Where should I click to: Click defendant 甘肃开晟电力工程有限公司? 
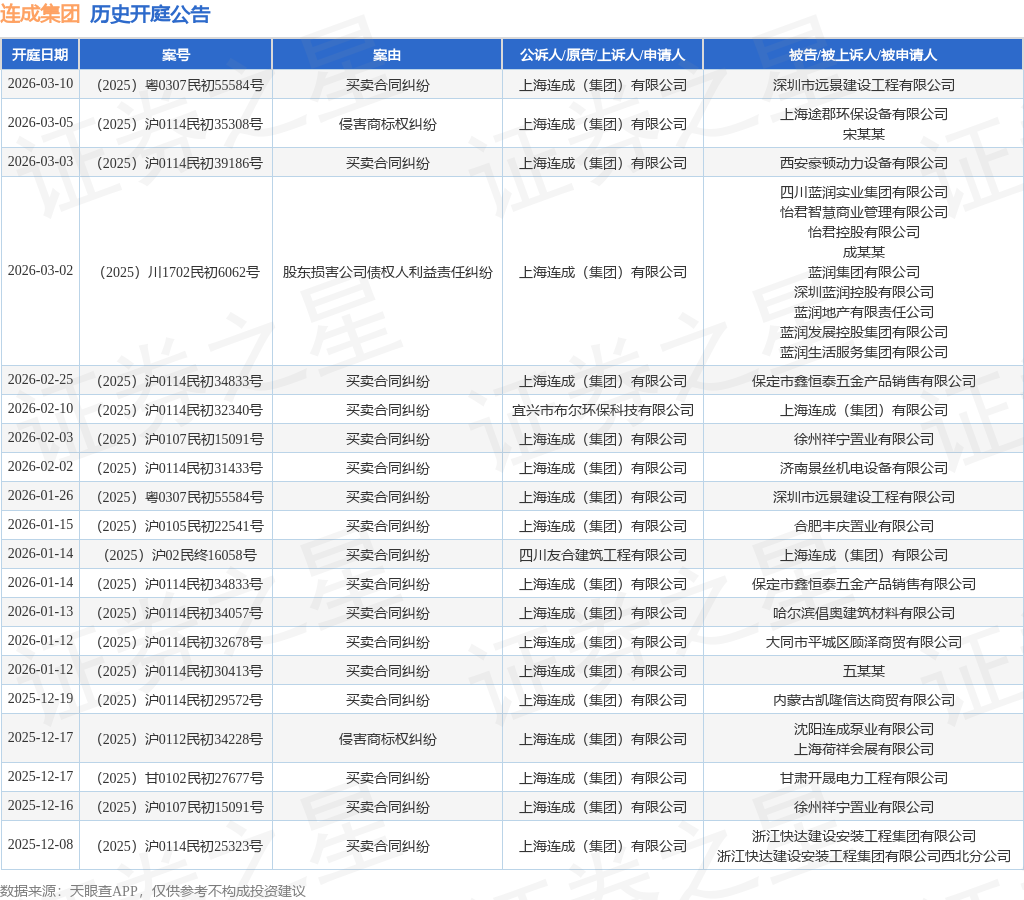click(x=863, y=779)
